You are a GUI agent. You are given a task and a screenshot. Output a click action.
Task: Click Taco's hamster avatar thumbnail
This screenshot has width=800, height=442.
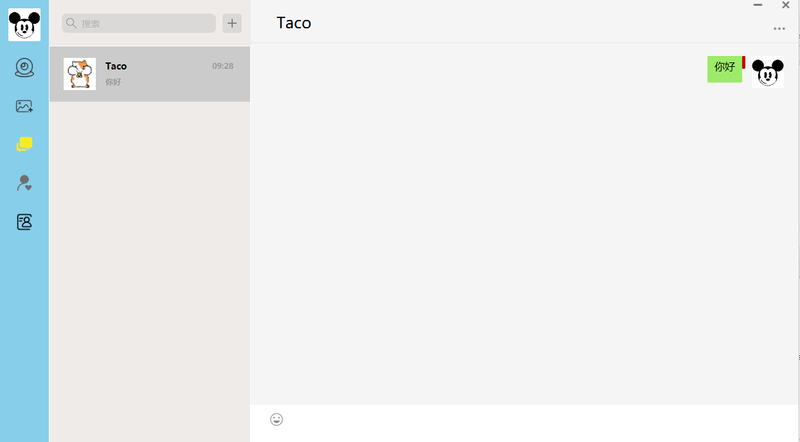[x=80, y=74]
